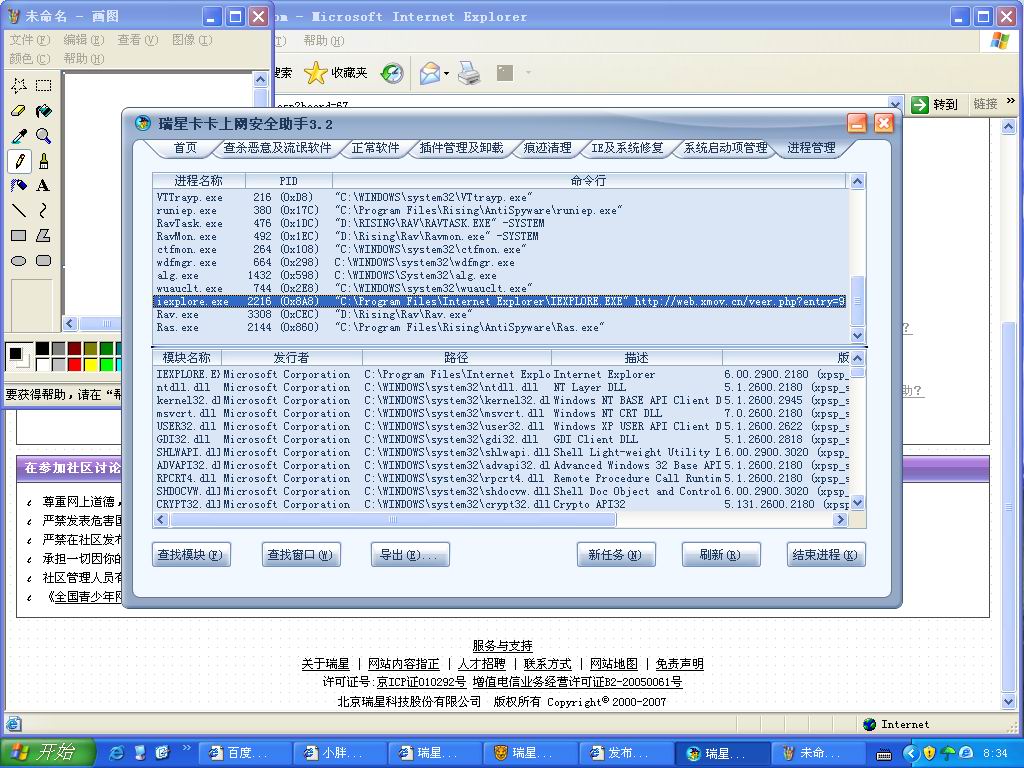Click the 结束进程(K) button
1024x768 pixels.
tap(825, 555)
